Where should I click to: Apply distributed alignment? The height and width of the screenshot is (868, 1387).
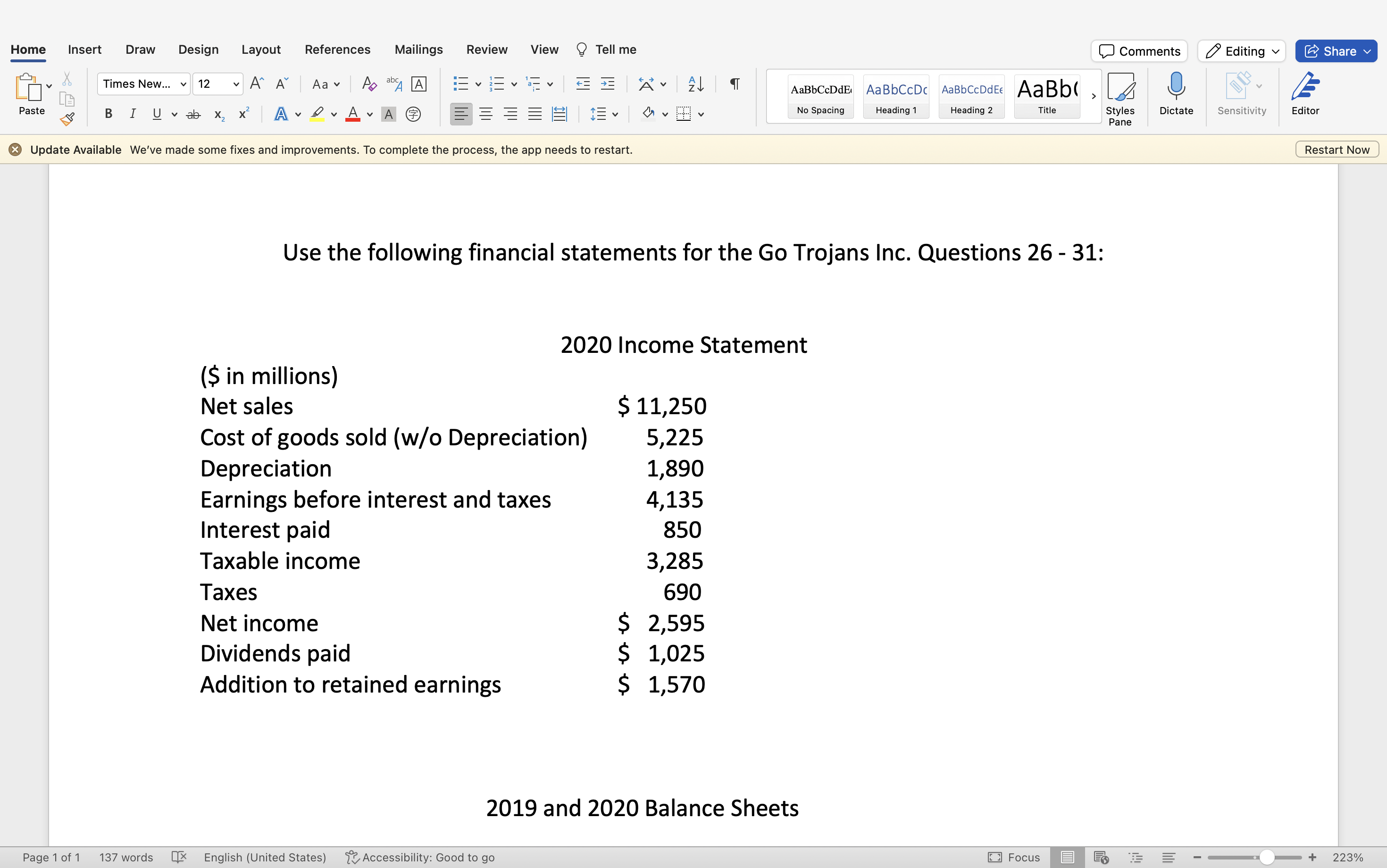(560, 114)
